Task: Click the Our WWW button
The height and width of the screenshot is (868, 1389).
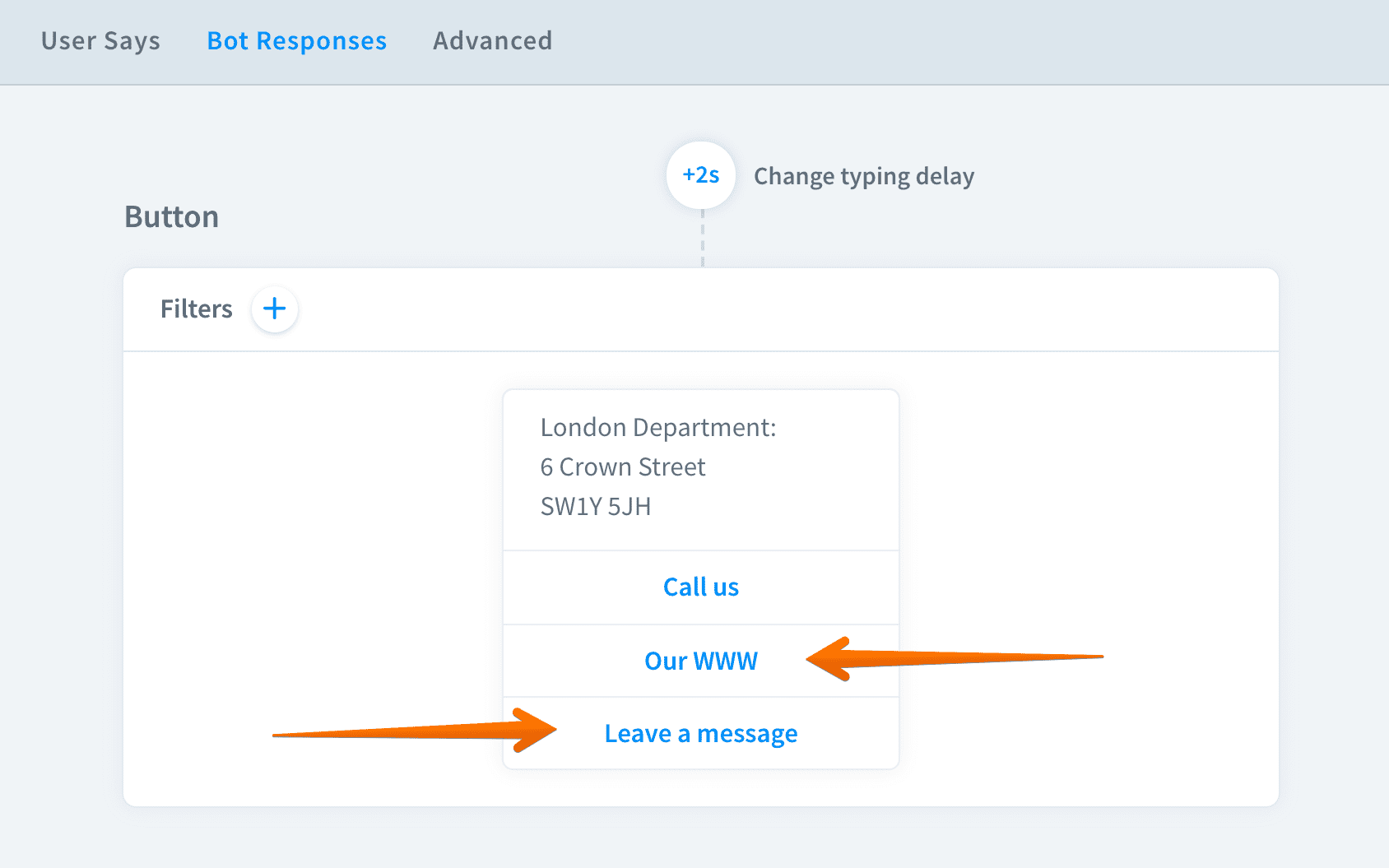Action: 700,661
